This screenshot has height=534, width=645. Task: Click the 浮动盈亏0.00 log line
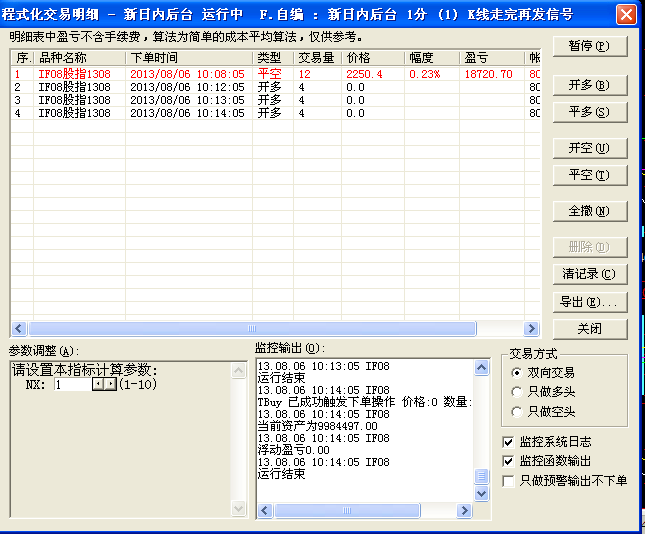(x=294, y=450)
